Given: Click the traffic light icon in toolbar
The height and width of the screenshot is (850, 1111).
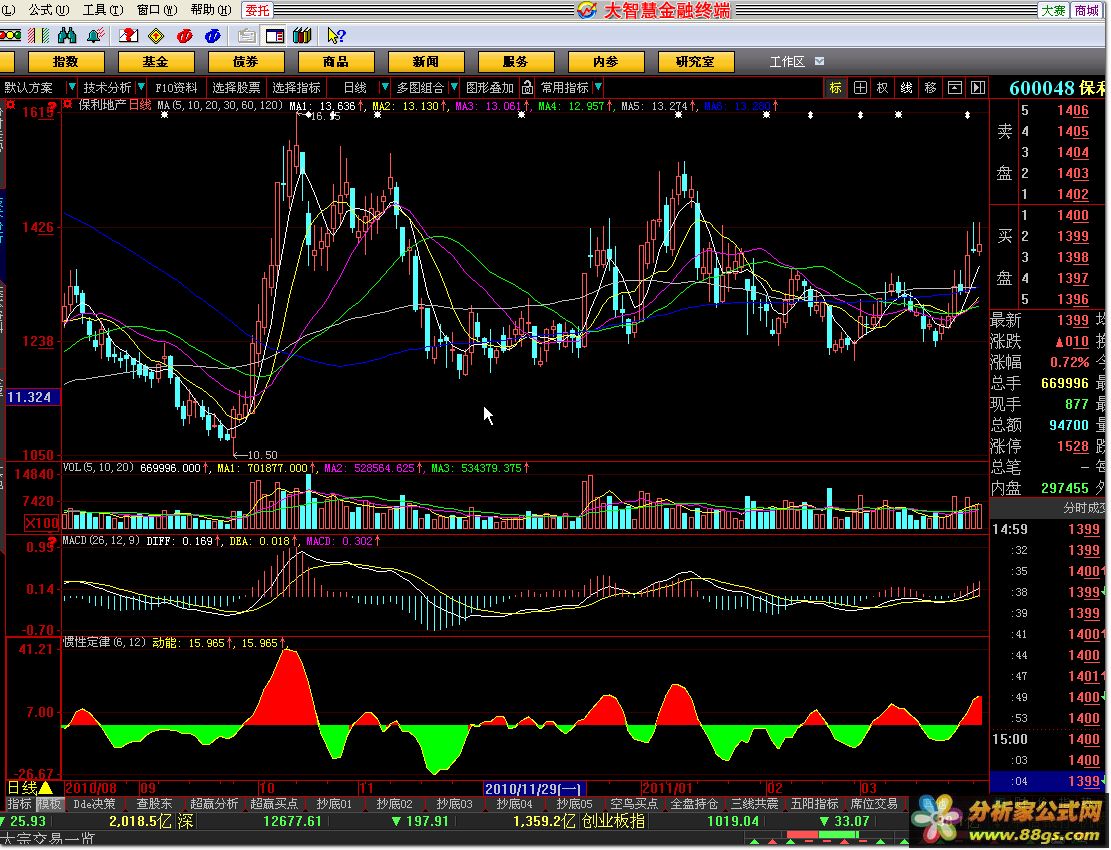Looking at the screenshot, I should coord(11,35).
